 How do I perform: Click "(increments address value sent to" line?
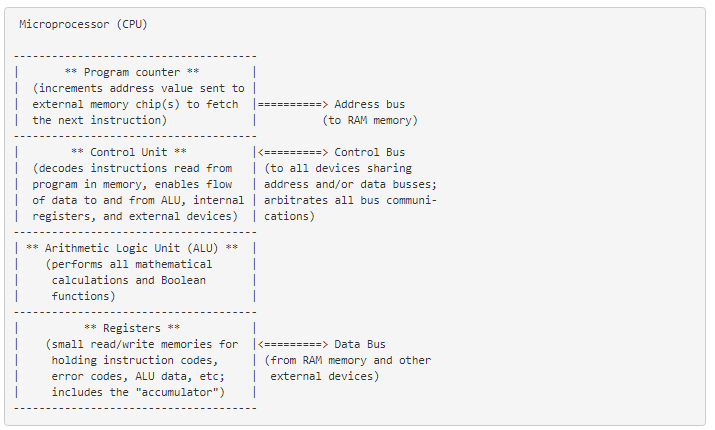[x=137, y=88]
